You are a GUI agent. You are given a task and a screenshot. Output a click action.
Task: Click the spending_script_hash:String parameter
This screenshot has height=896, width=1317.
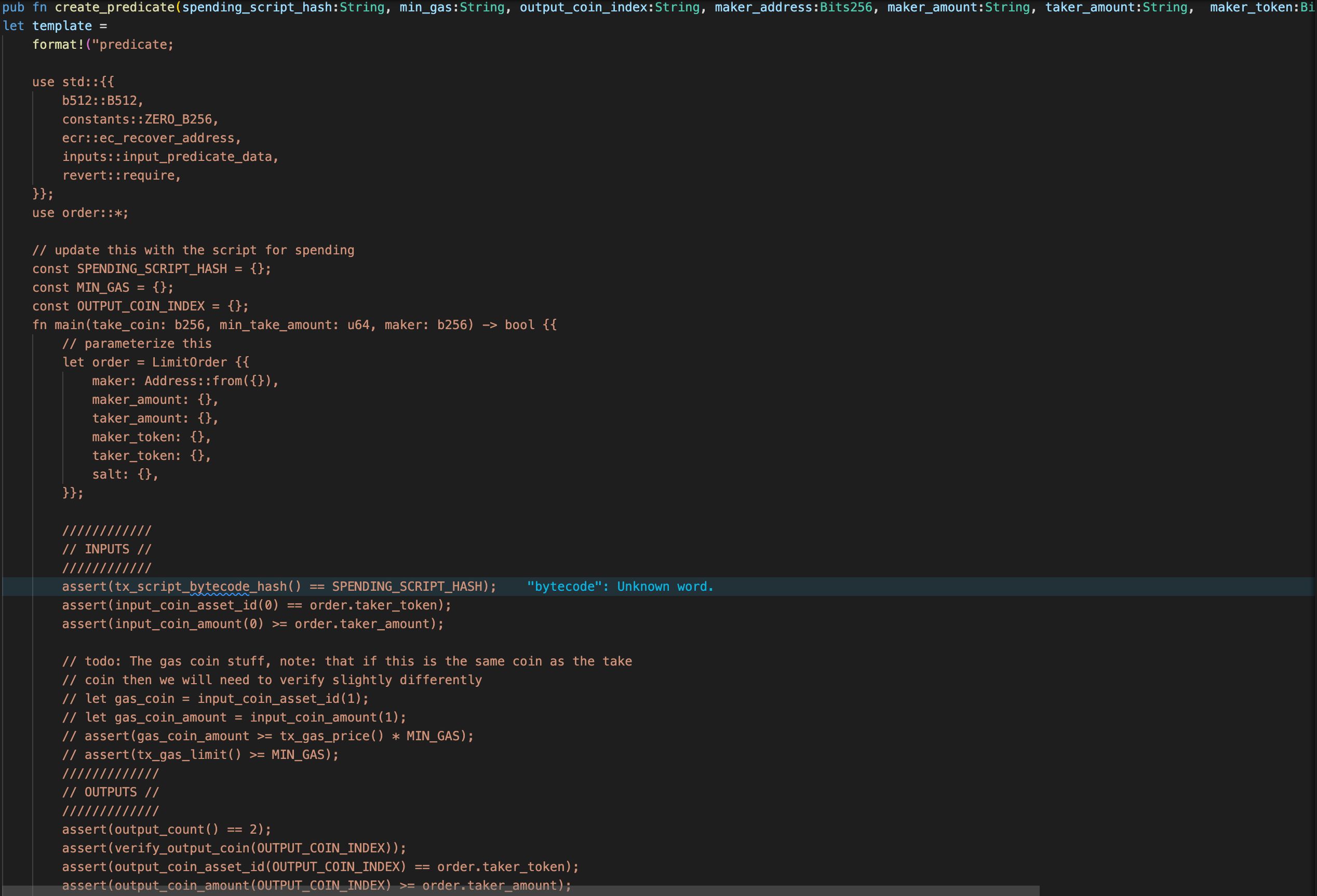[284, 7]
